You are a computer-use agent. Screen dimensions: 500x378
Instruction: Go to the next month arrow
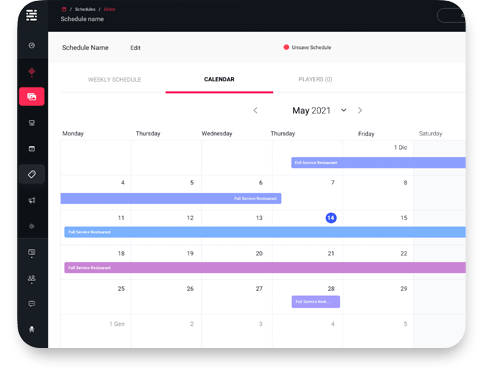point(360,110)
